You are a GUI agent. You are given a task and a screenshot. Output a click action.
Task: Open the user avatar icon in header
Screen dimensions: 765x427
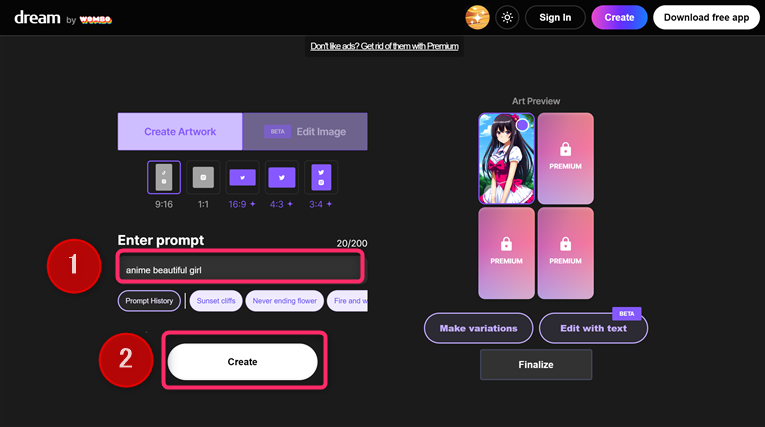(477, 17)
